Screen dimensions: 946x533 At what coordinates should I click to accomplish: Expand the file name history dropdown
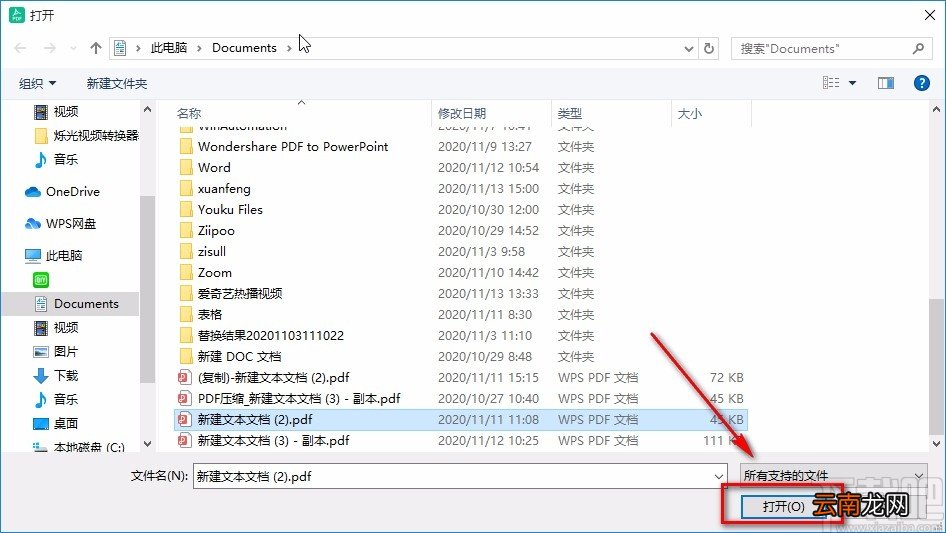pos(718,476)
